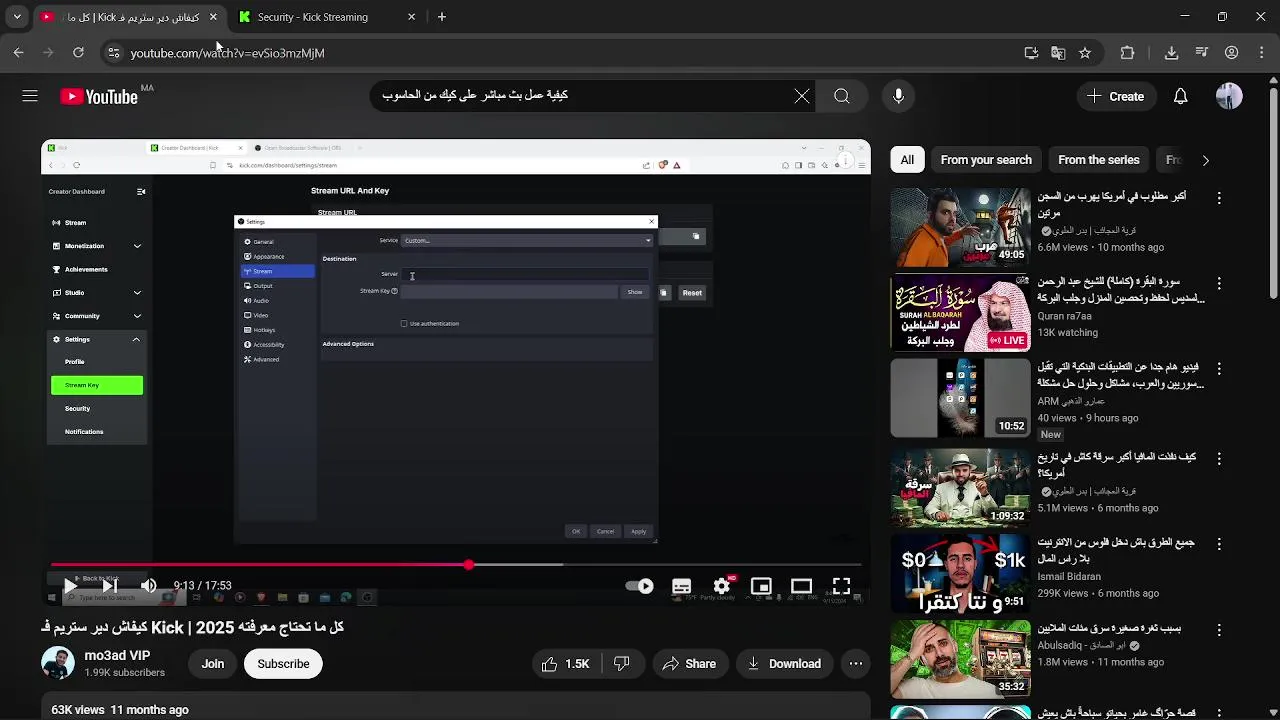Open mo3ad VIP channel avatar
Screen dimensions: 1280x720
[x=58, y=664]
